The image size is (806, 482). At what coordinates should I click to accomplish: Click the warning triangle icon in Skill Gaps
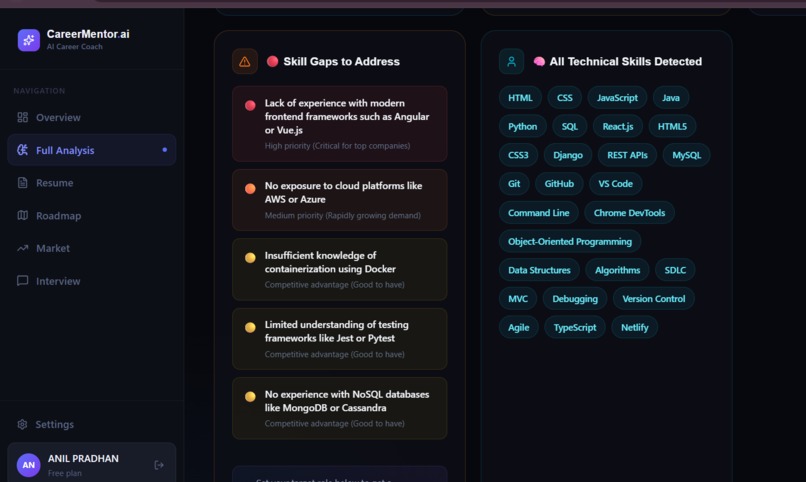click(x=245, y=62)
